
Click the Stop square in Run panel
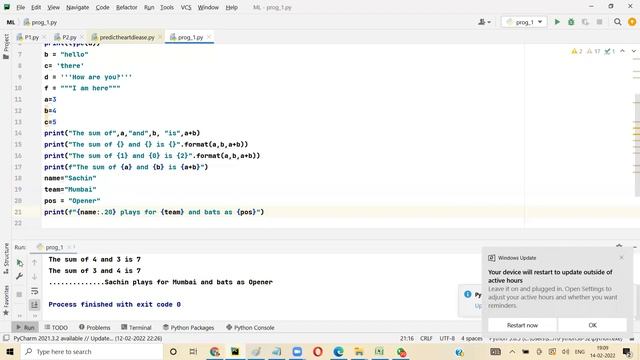[x=19, y=294]
